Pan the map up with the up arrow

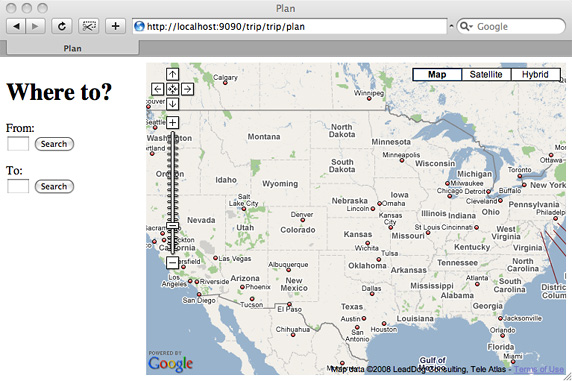tap(173, 74)
